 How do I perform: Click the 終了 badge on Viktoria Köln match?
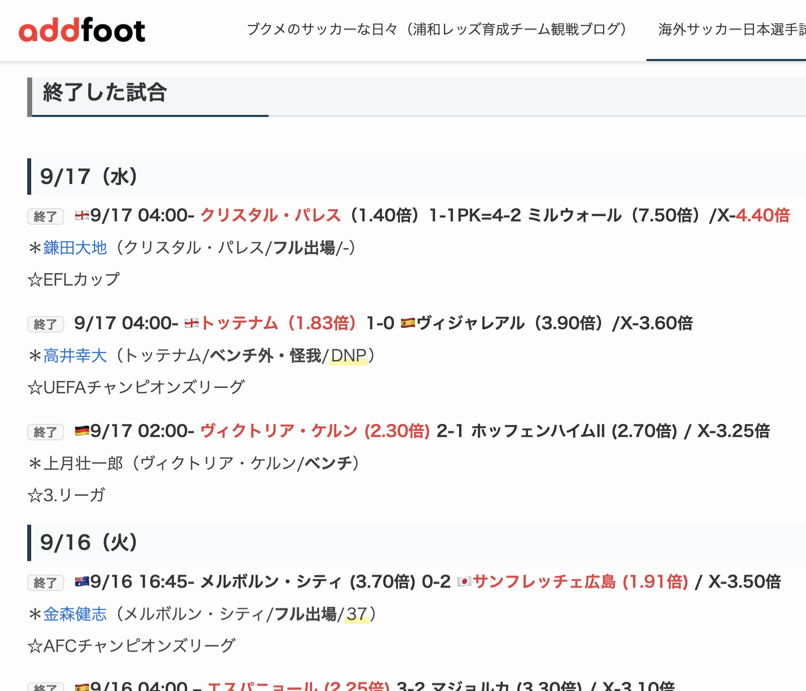(x=45, y=432)
